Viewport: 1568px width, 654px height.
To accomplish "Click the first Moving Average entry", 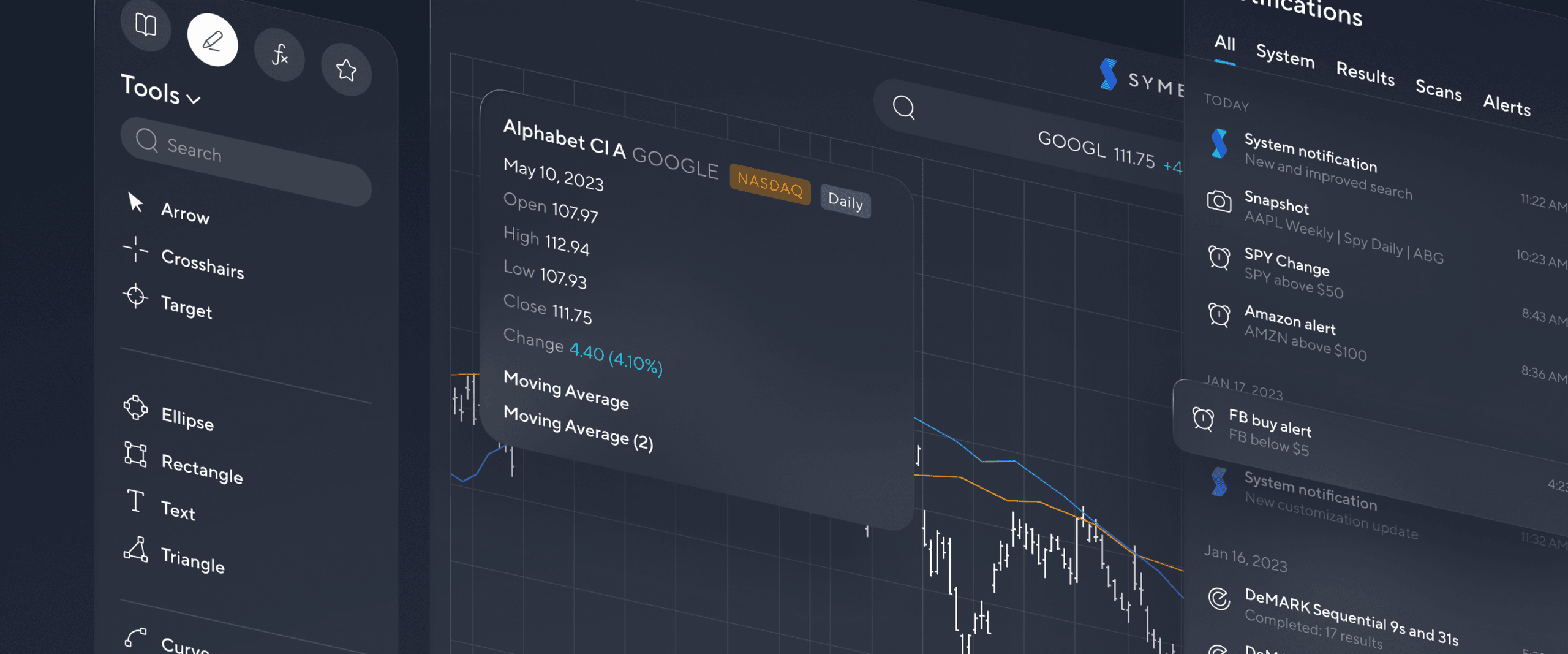I will point(566,390).
